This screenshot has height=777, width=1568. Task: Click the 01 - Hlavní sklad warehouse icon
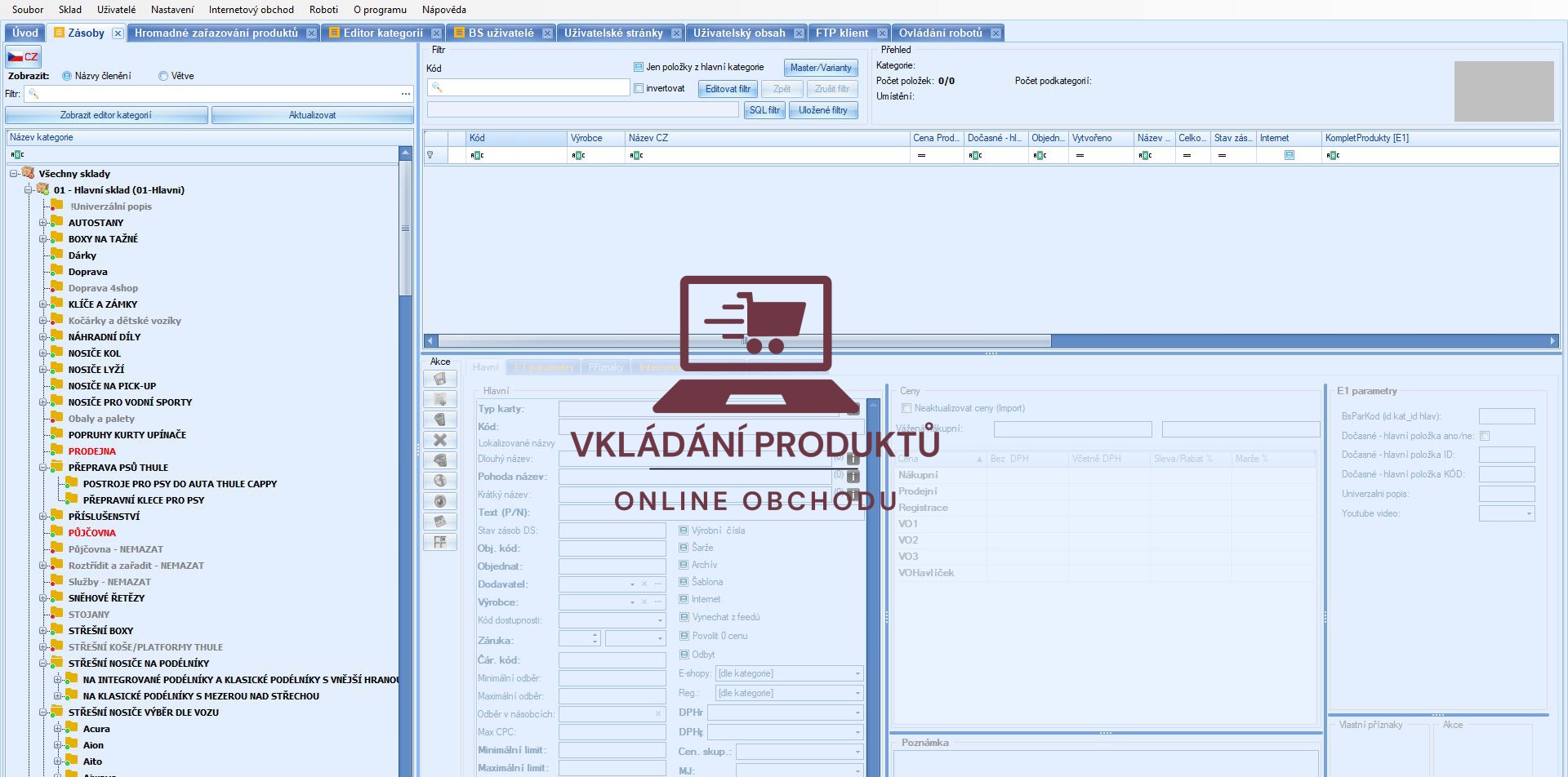point(43,189)
